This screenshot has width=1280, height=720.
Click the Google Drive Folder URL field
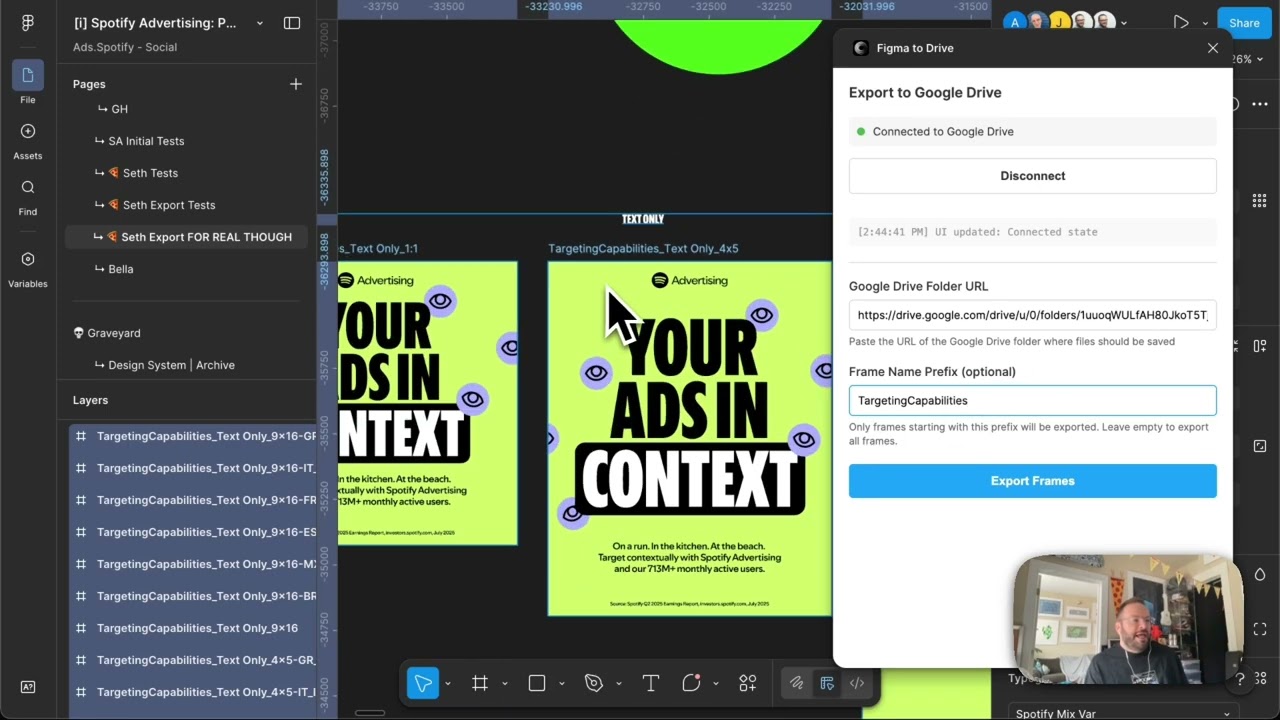(x=1033, y=315)
